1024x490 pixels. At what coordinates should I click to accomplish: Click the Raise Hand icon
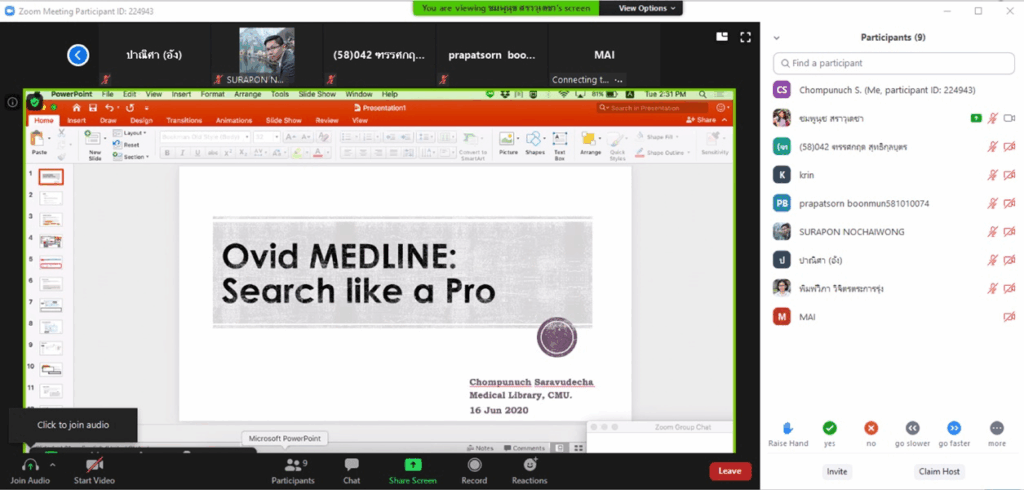pos(787,428)
